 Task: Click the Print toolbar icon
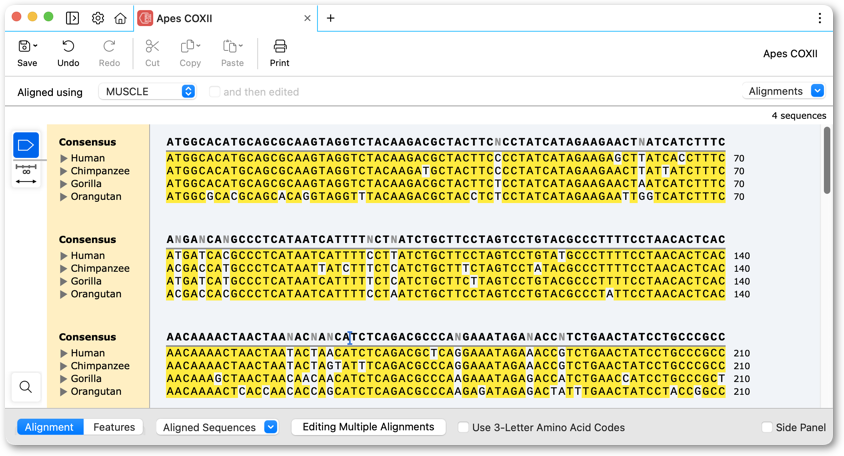pyautogui.click(x=280, y=46)
